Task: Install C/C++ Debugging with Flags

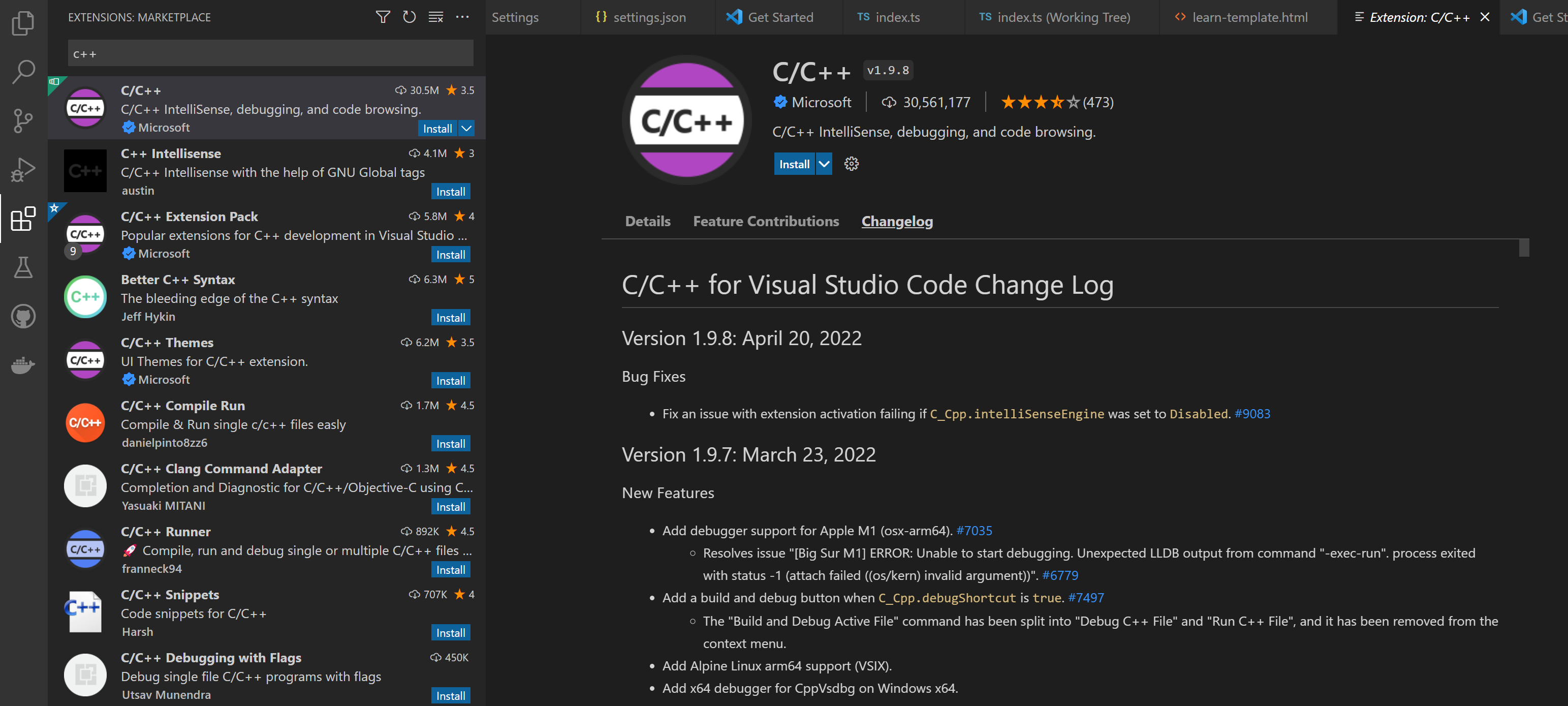Action: 451,696
